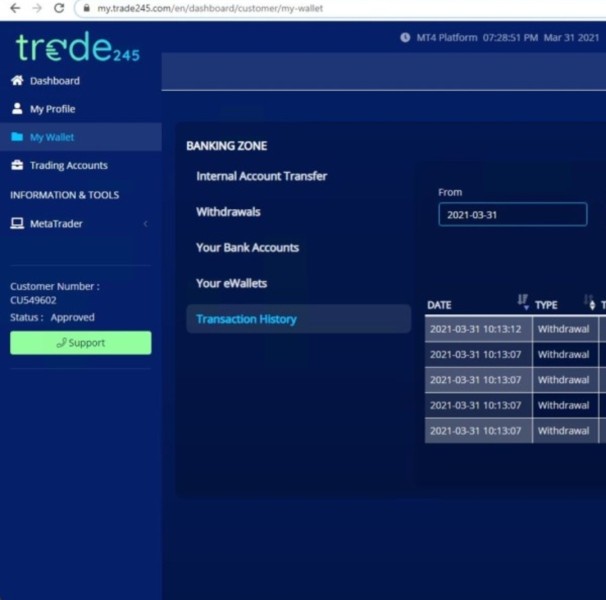
Task: Select My Wallet in sidebar
Action: 52,137
